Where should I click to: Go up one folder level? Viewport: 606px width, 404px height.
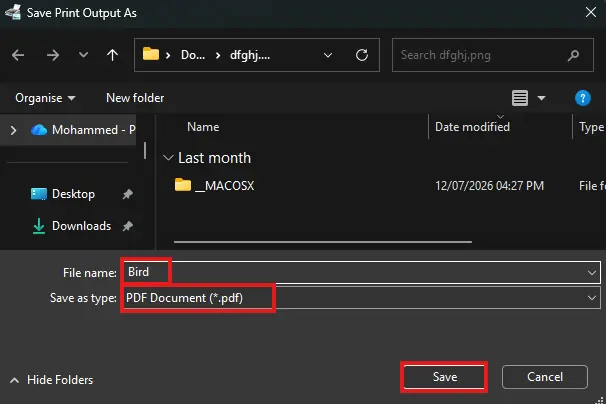(x=112, y=55)
